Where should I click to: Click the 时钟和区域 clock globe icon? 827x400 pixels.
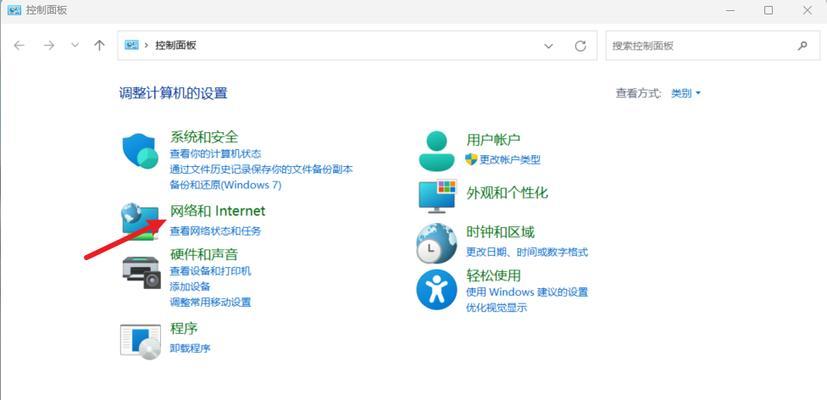tap(436, 243)
